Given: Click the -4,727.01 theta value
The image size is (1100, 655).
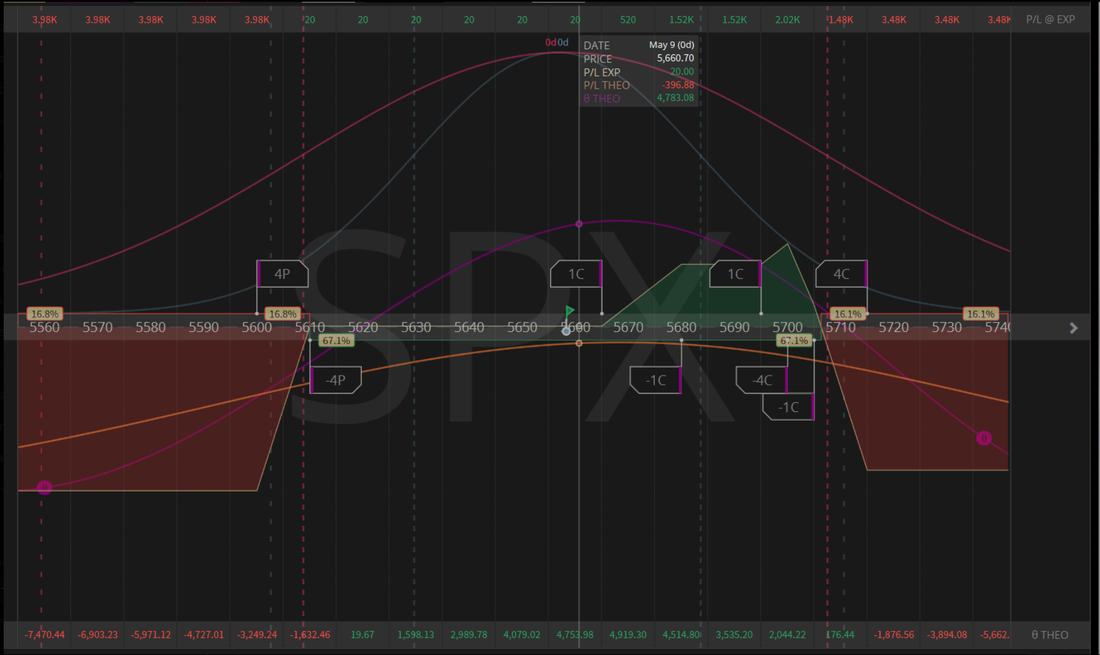Looking at the screenshot, I should 203,635.
